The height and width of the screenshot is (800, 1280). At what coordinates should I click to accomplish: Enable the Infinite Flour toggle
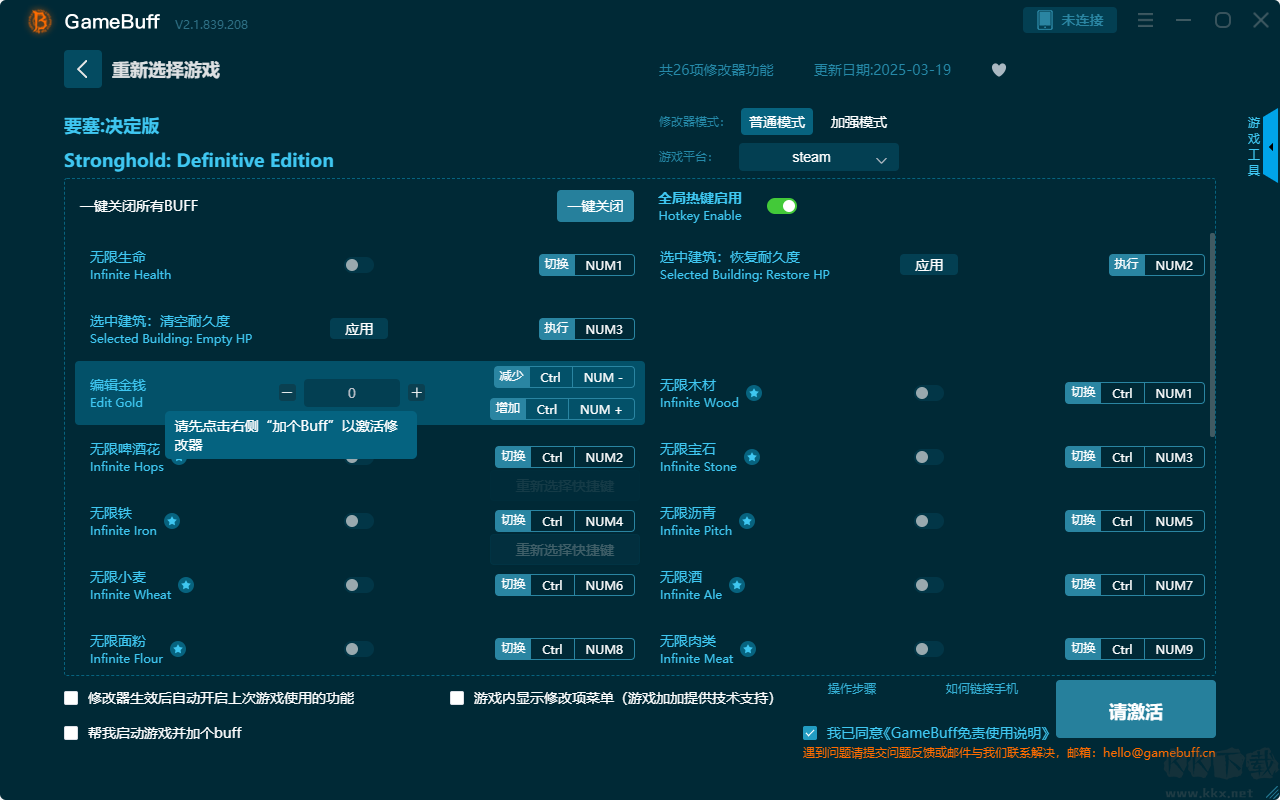pos(359,649)
